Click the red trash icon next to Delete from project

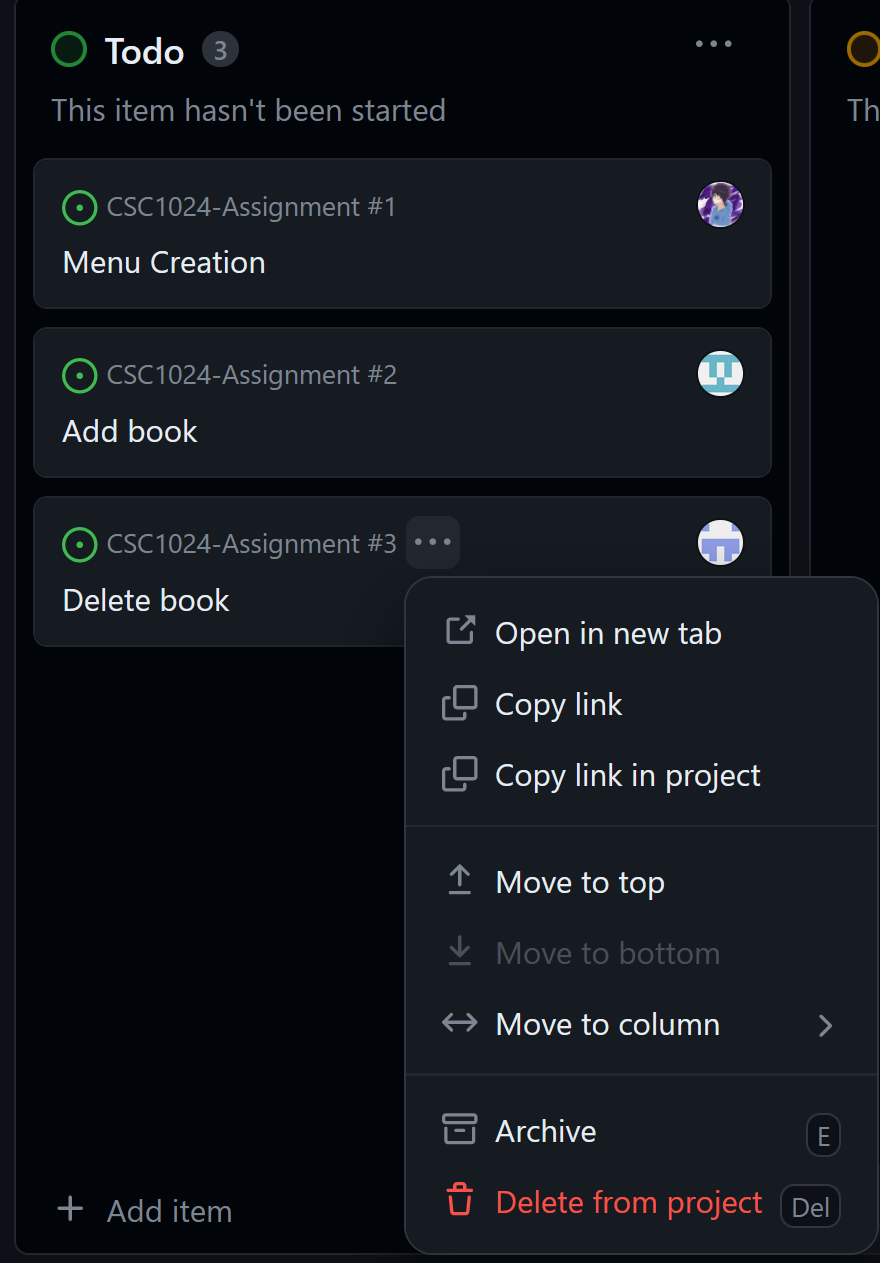[x=459, y=1201]
